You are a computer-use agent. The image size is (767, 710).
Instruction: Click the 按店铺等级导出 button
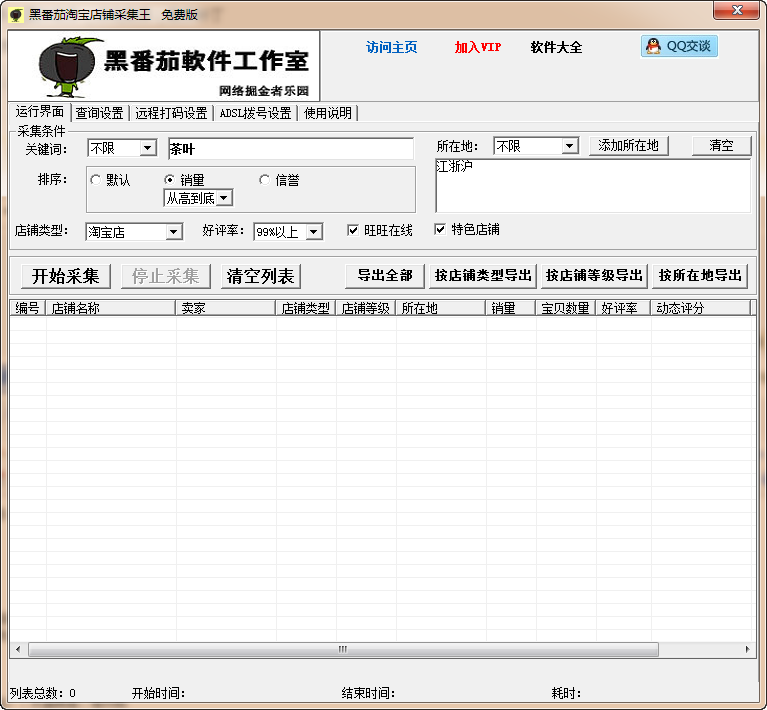(x=594, y=276)
